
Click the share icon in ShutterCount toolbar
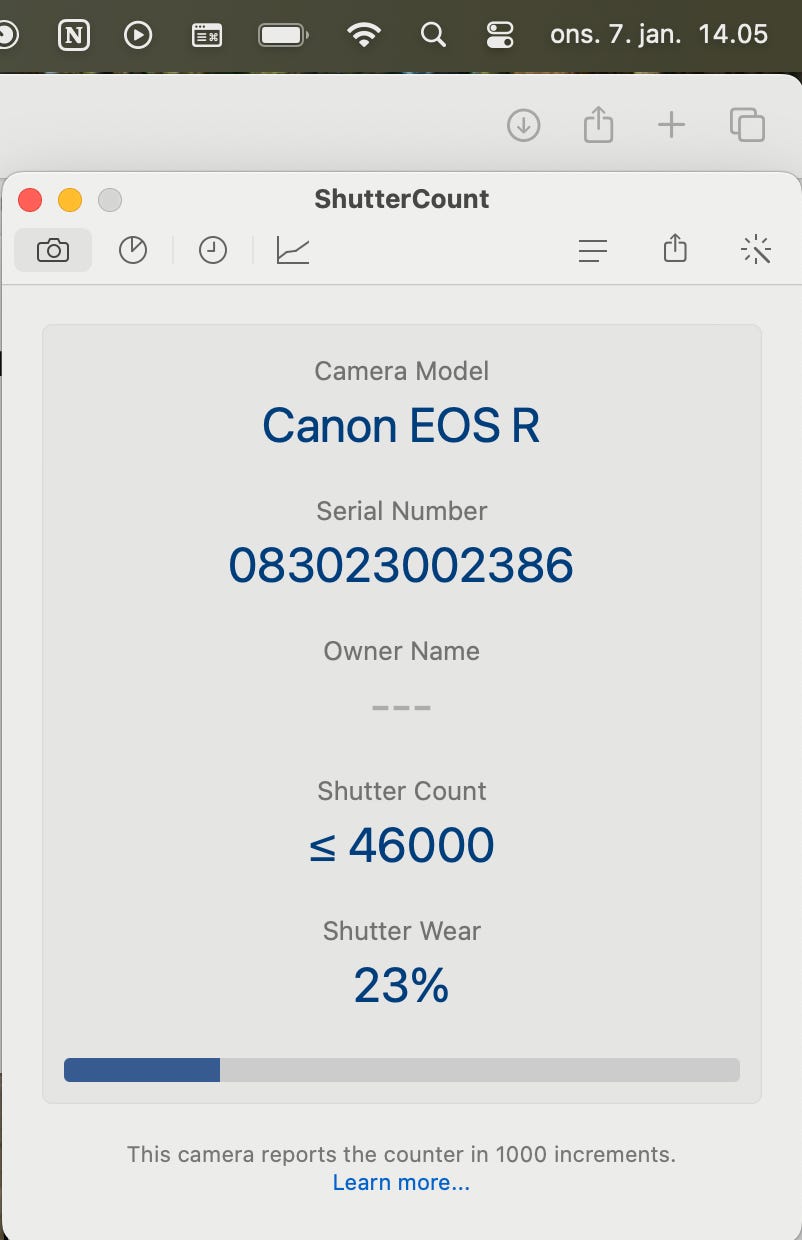tap(675, 249)
